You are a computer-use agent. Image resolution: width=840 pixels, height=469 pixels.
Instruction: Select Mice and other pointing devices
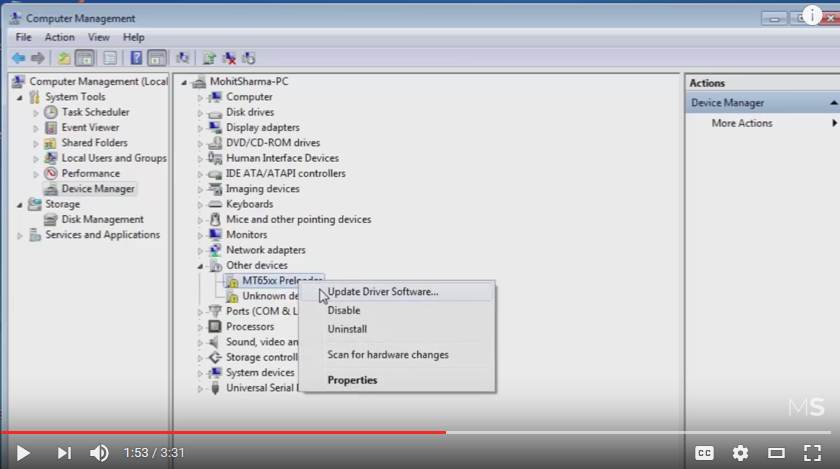click(298, 219)
